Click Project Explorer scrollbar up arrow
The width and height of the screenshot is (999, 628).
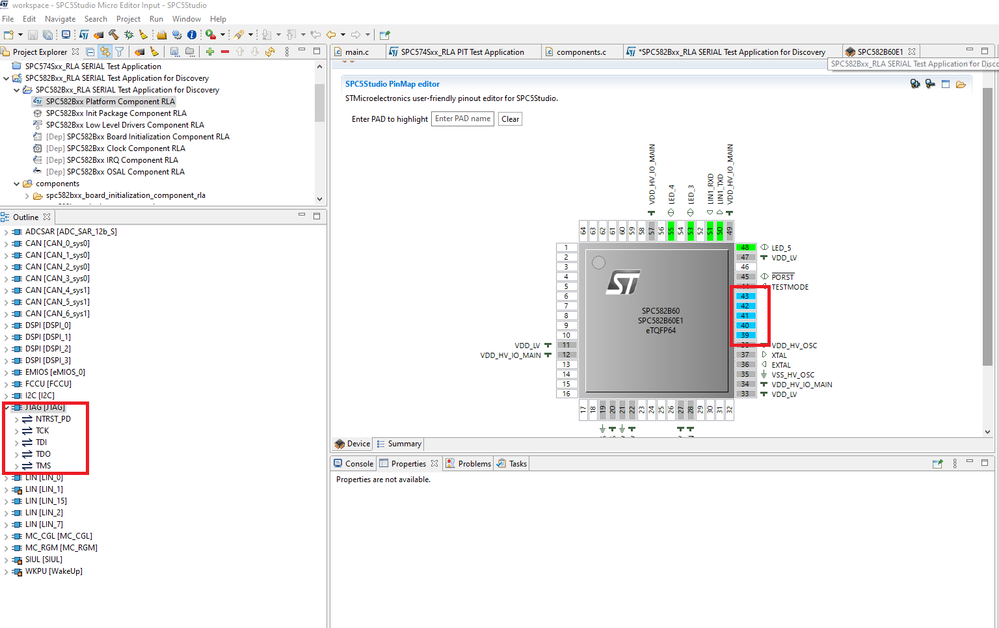(319, 66)
